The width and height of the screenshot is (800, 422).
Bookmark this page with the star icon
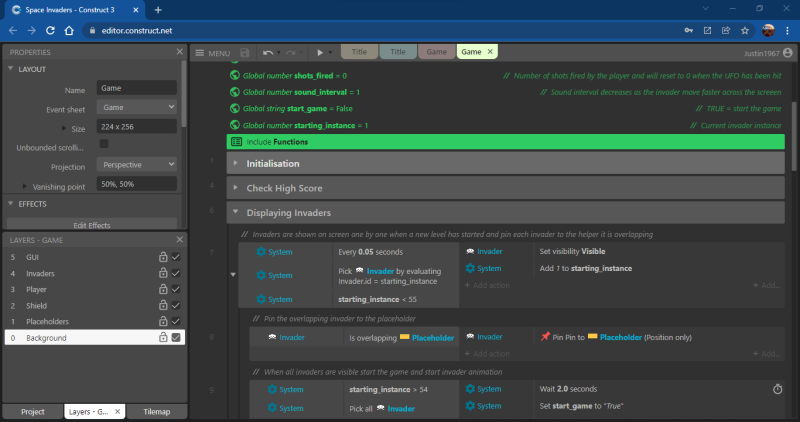coord(745,31)
